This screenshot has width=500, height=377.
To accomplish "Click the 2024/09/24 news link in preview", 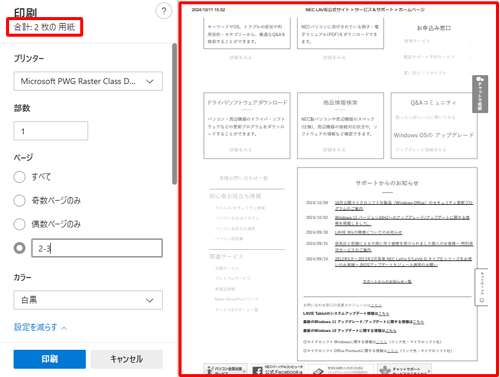I will (403, 262).
